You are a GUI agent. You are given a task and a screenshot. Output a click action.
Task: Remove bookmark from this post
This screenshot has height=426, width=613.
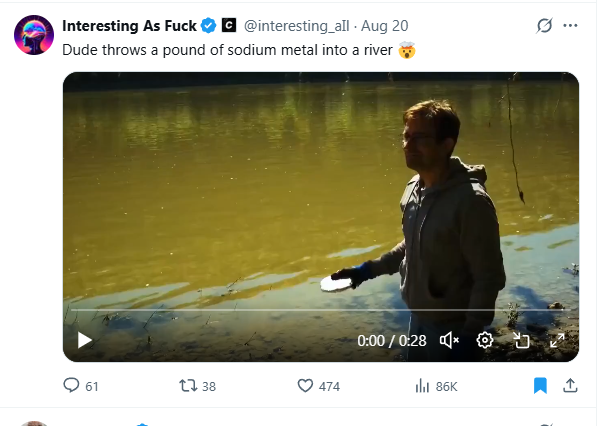(x=540, y=385)
